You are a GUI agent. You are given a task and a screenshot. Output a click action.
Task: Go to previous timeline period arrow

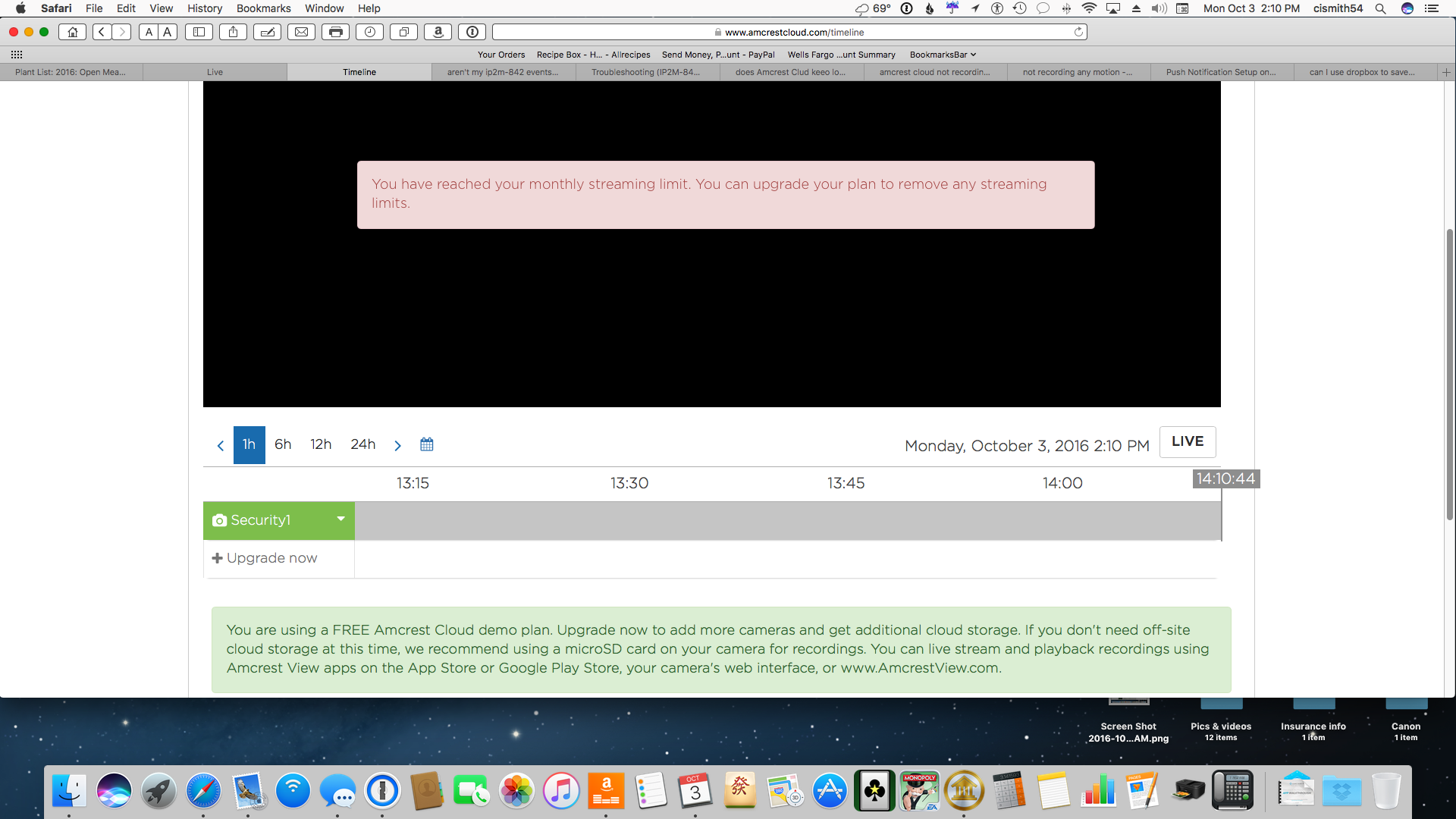pyautogui.click(x=221, y=445)
